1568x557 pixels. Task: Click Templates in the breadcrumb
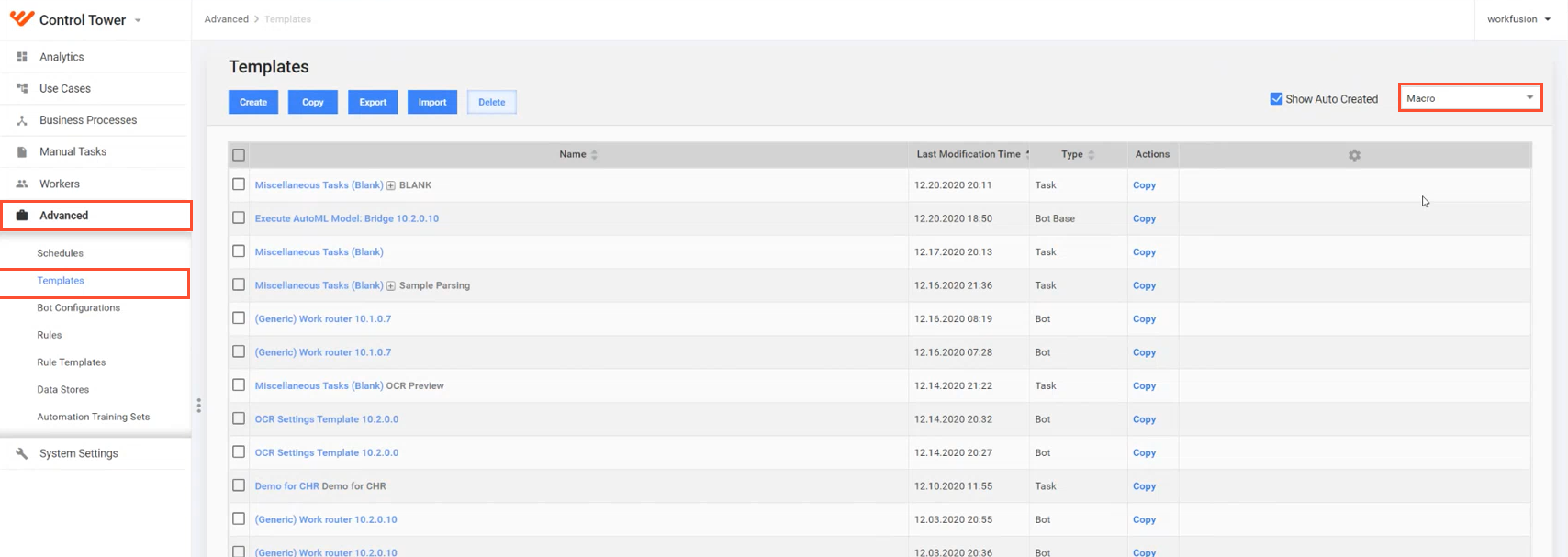coord(287,19)
